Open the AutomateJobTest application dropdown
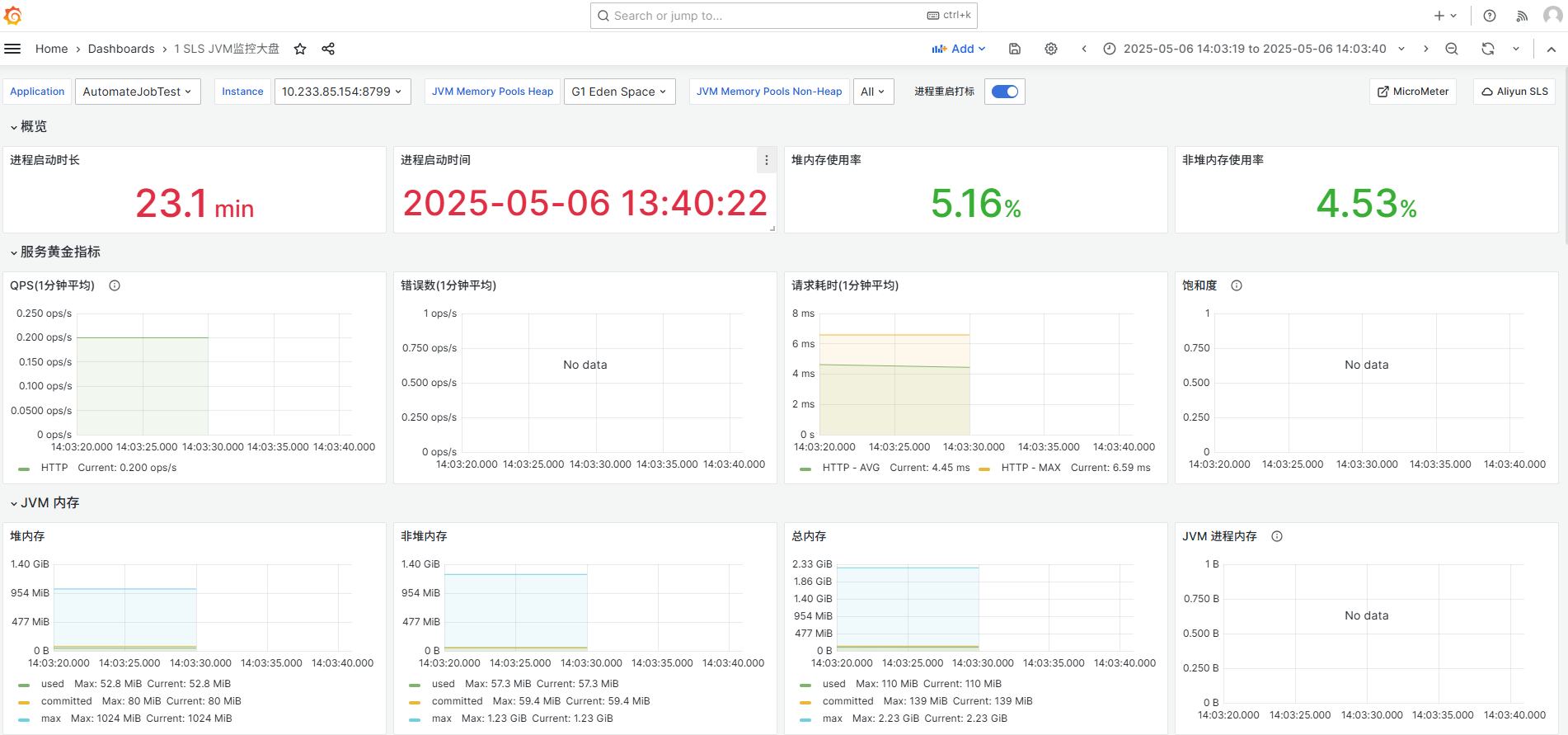This screenshot has height=735, width=1568. pyautogui.click(x=138, y=92)
